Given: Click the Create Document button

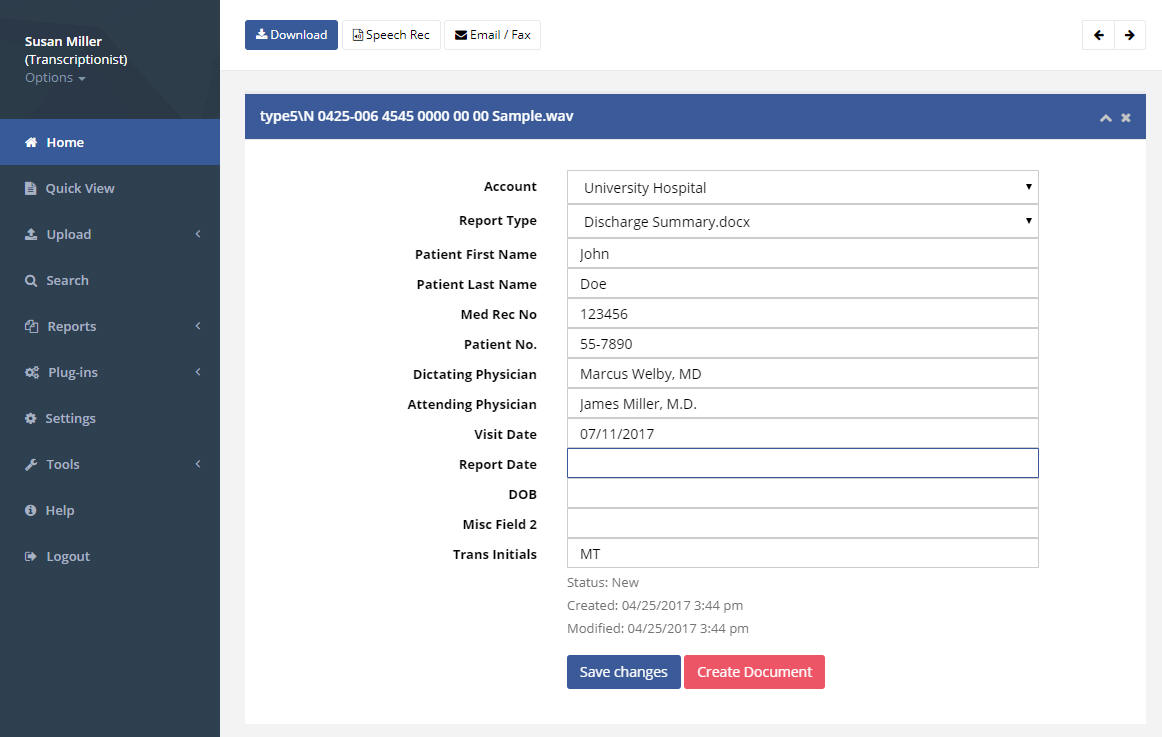Looking at the screenshot, I should 754,672.
